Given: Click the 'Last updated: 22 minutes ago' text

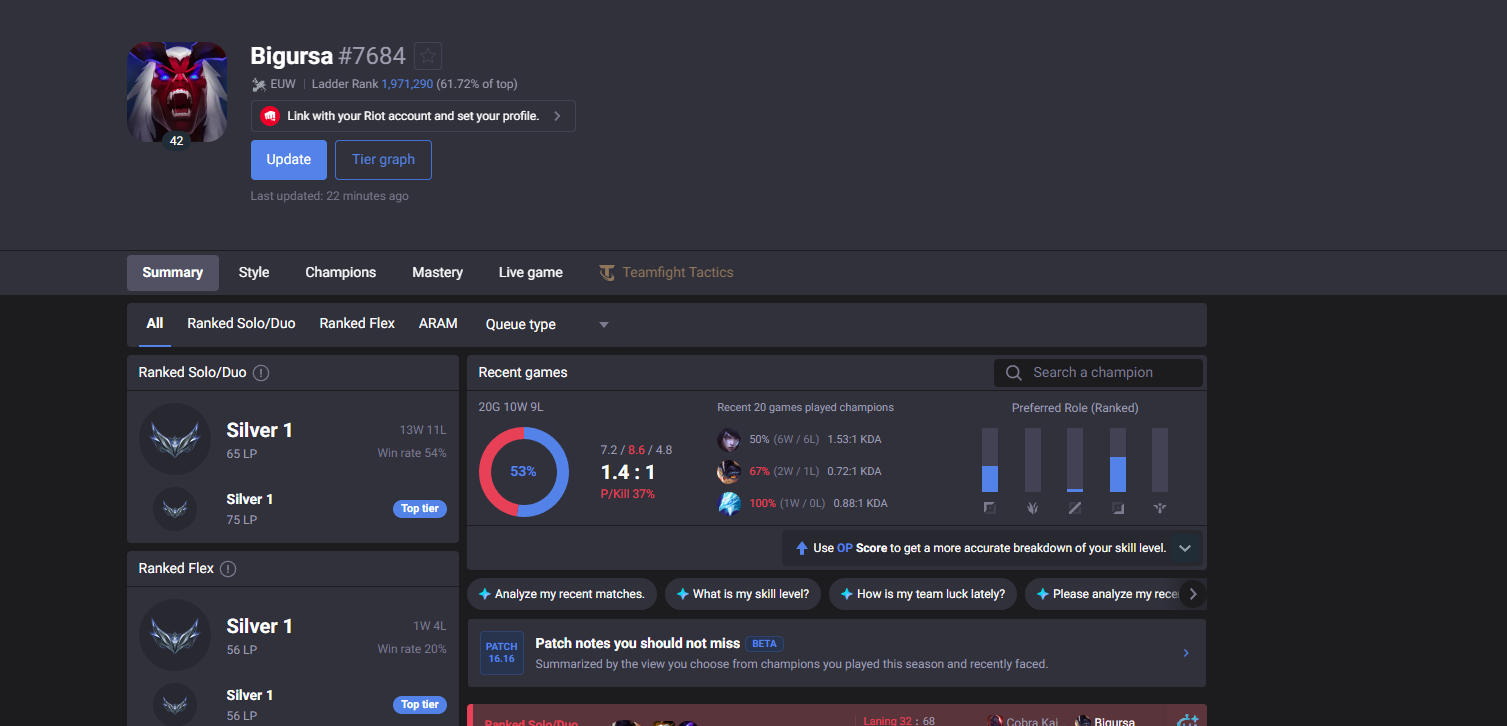Looking at the screenshot, I should pos(330,196).
